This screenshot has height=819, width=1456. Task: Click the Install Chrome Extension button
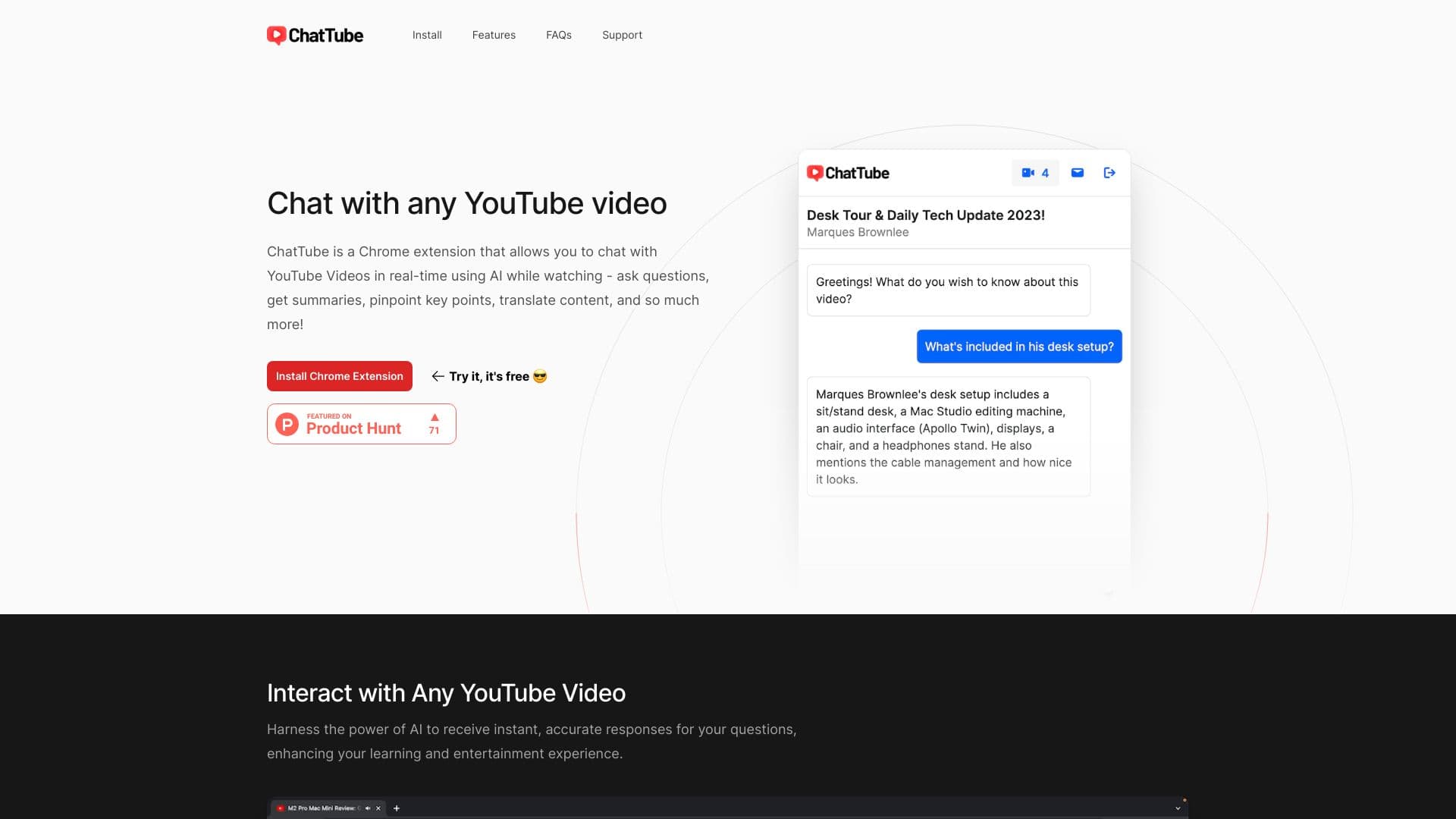coord(339,375)
